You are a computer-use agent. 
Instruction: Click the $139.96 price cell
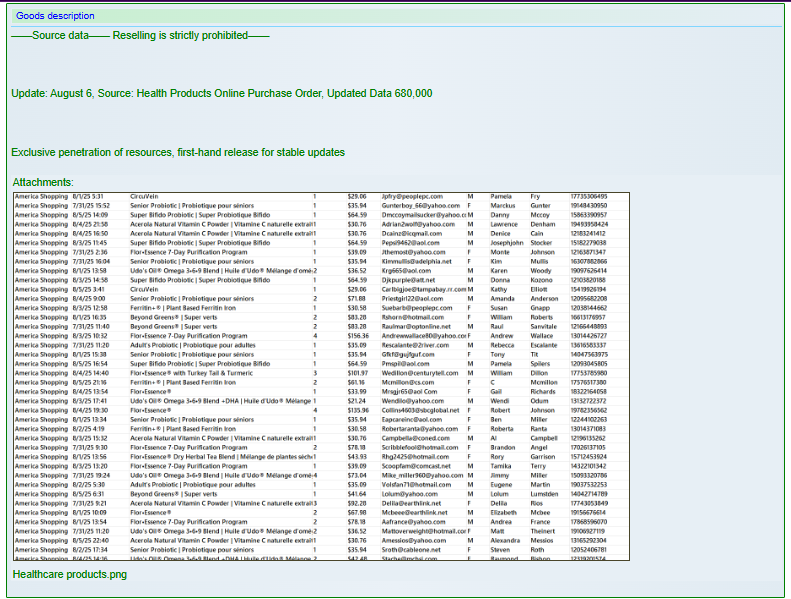click(357, 410)
